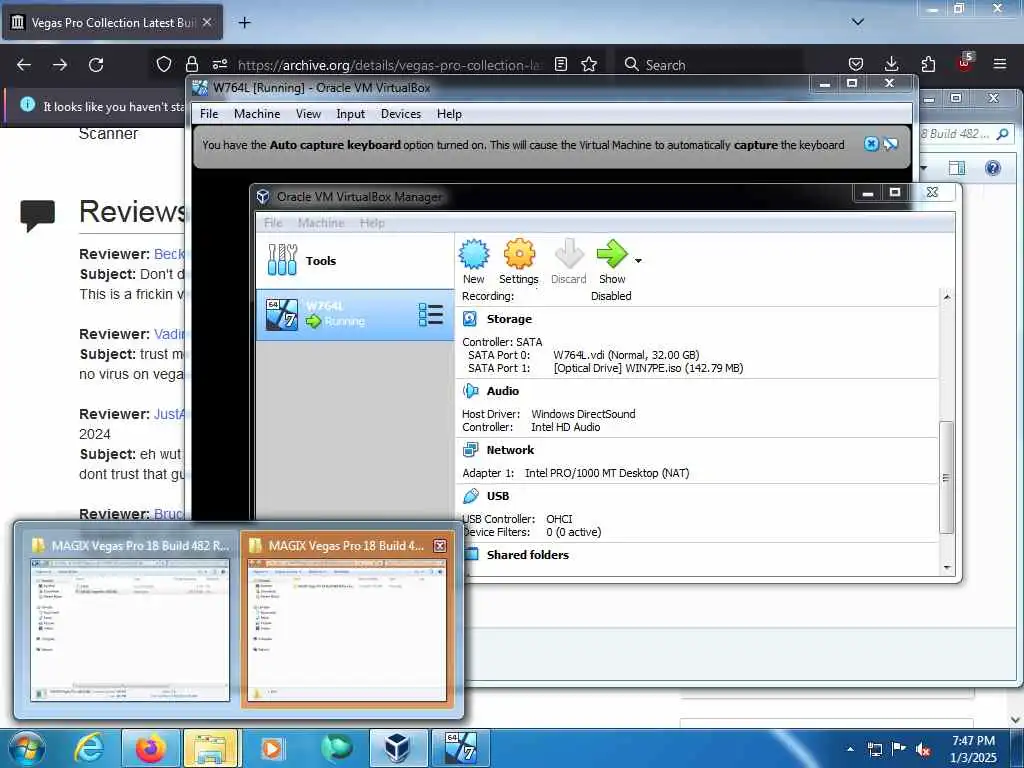
Task: Click the green Show arrow icon
Action: tap(612, 253)
